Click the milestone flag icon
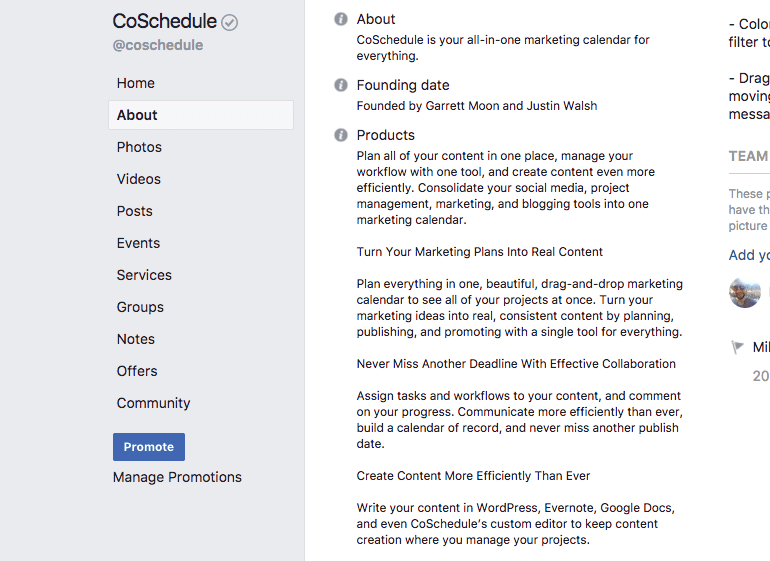770x561 pixels. coord(738,347)
